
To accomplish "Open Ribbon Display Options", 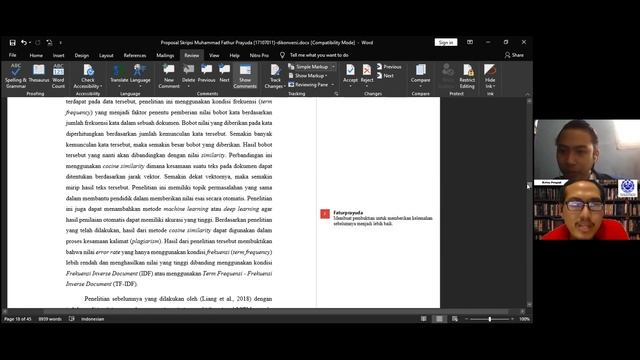I will [x=470, y=42].
